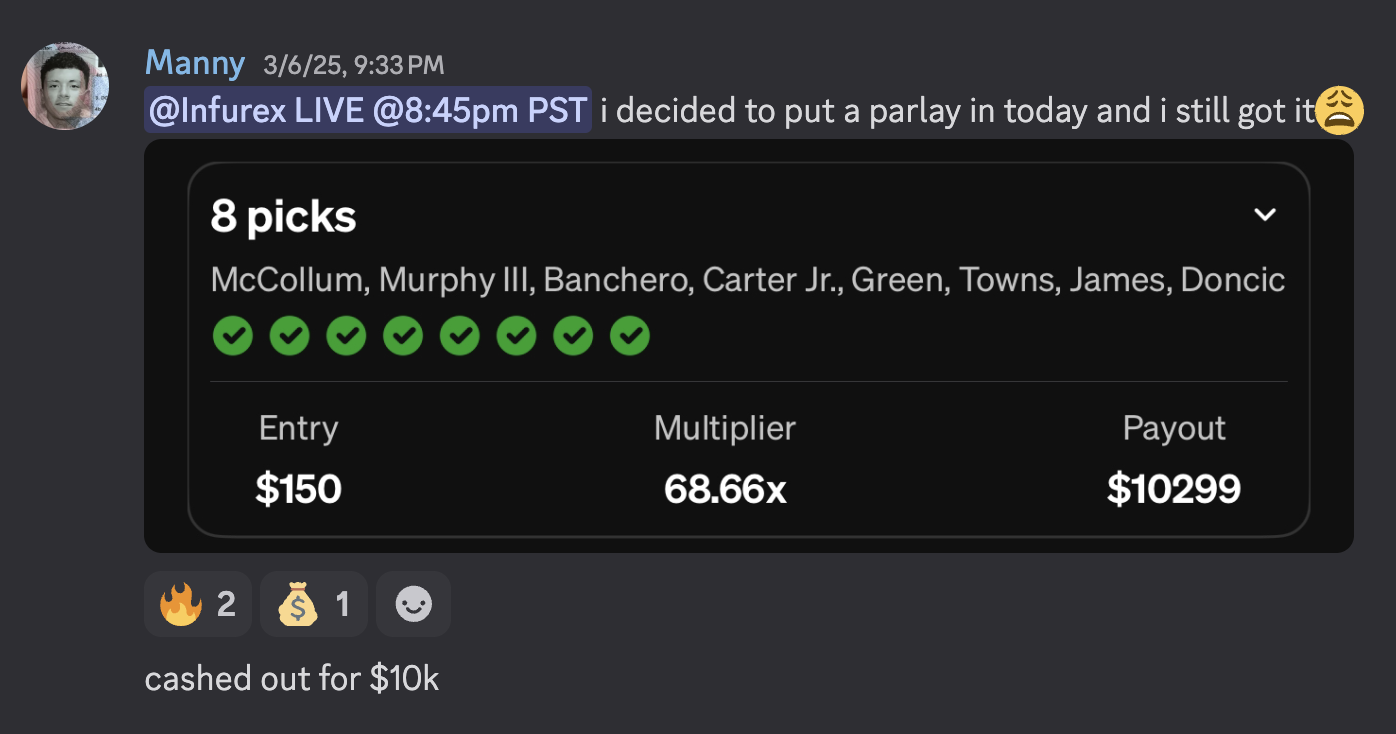Click the fourth green checkmark icon

pos(403,336)
